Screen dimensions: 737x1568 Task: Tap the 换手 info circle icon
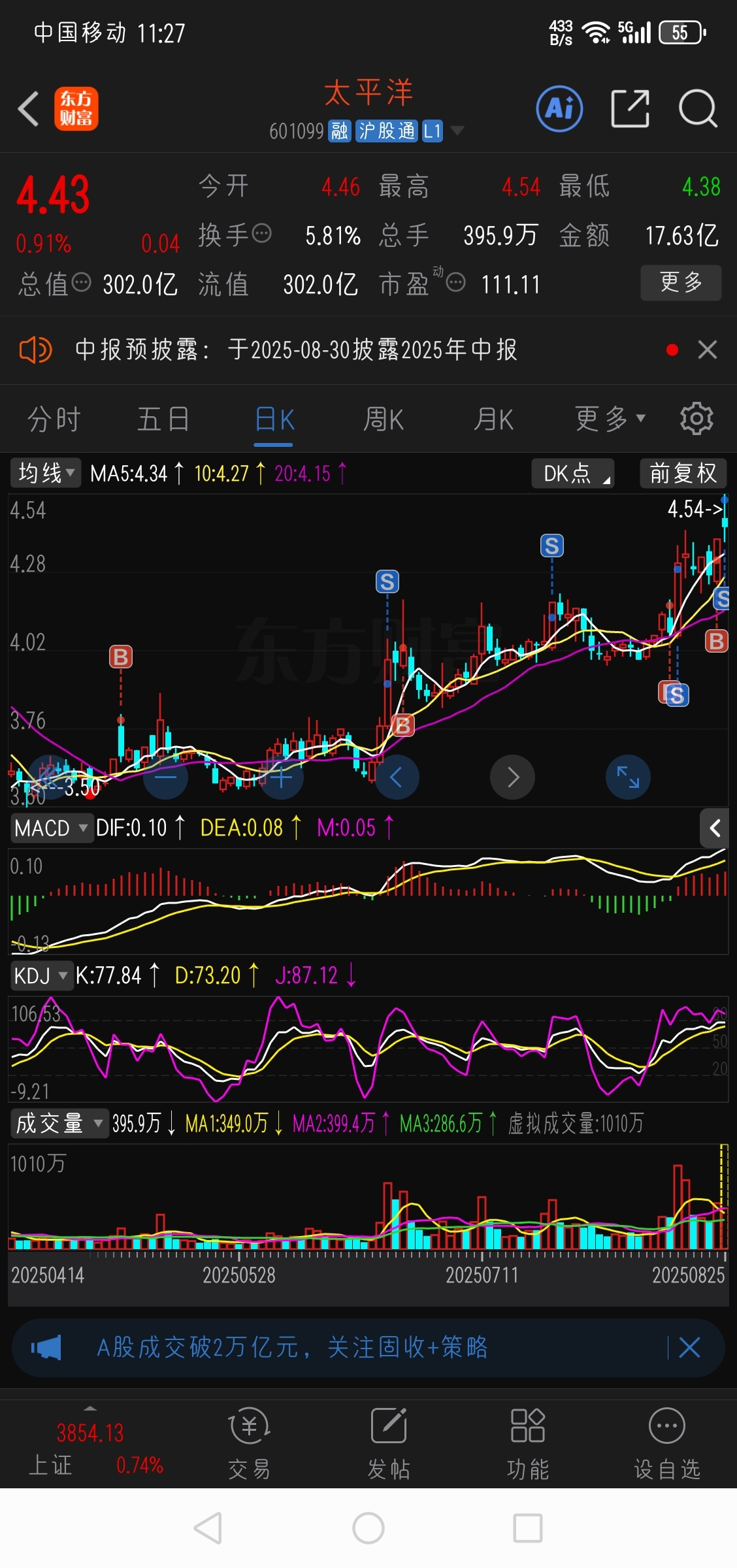262,233
